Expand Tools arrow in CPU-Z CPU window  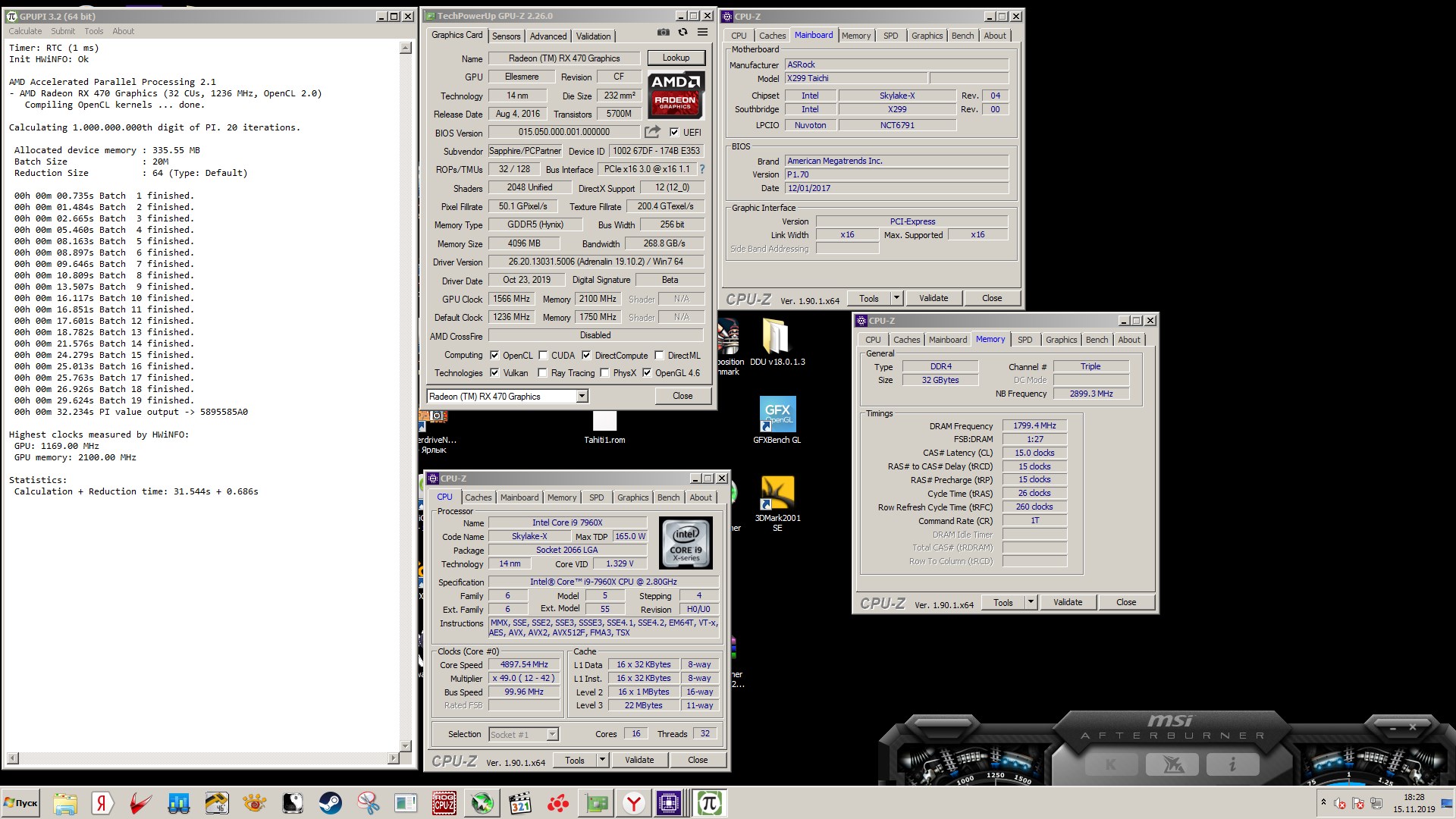(x=602, y=760)
